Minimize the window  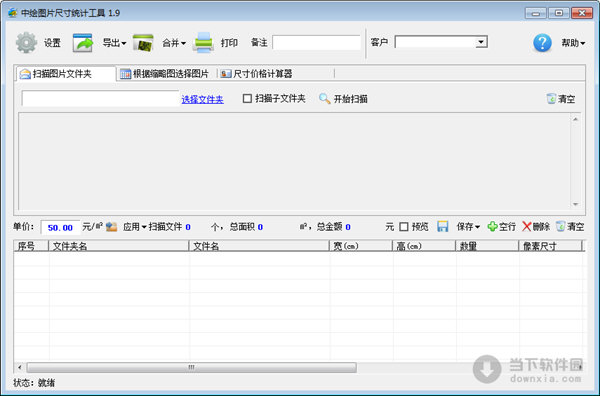536,13
